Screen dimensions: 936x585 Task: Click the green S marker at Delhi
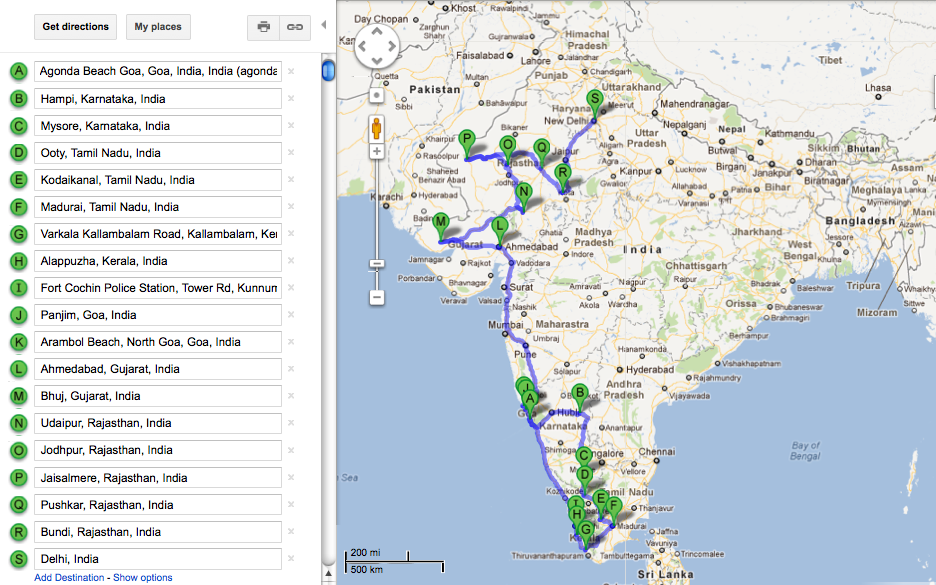click(594, 100)
